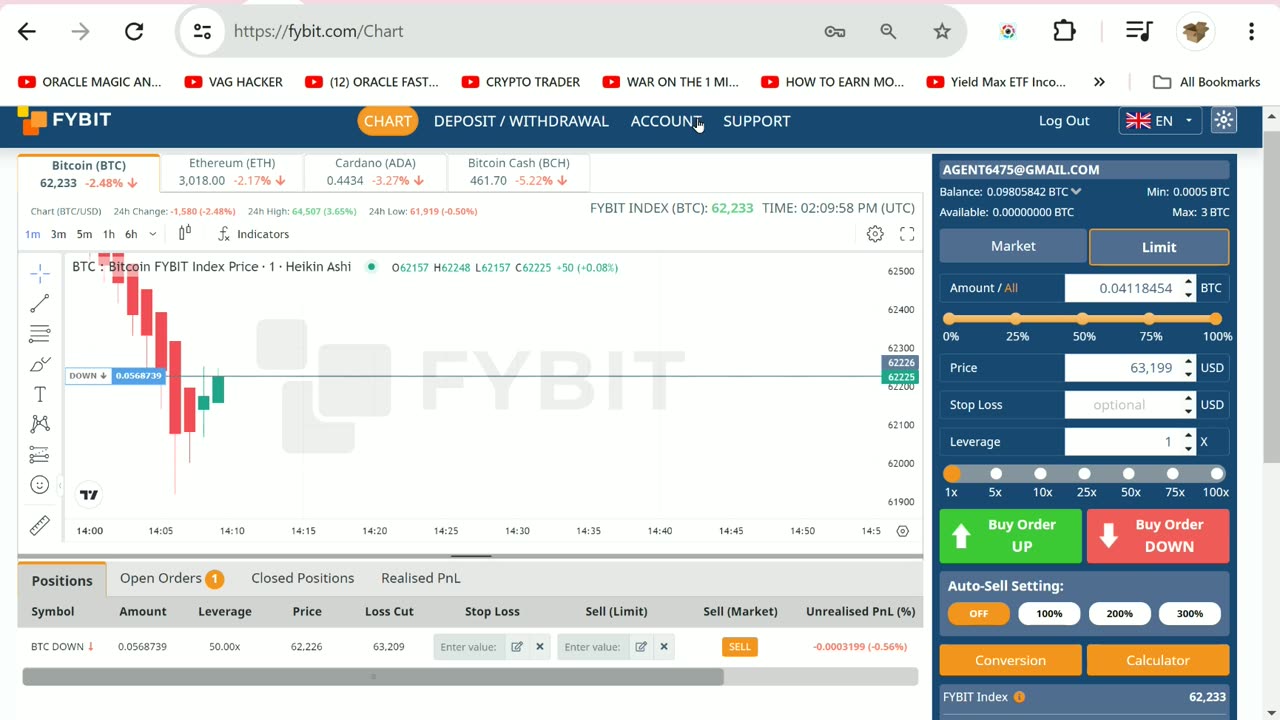Bookmark this page with the star icon
The width and height of the screenshot is (1280, 720).
click(x=942, y=31)
